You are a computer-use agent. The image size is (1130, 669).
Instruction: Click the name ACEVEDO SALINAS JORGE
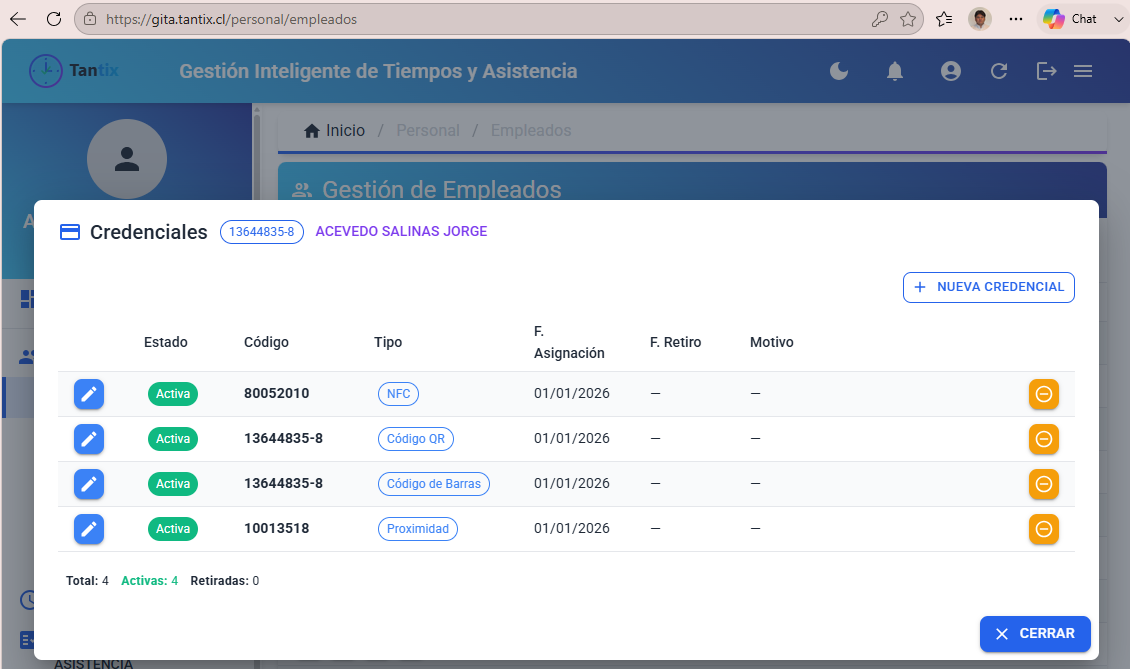click(401, 231)
